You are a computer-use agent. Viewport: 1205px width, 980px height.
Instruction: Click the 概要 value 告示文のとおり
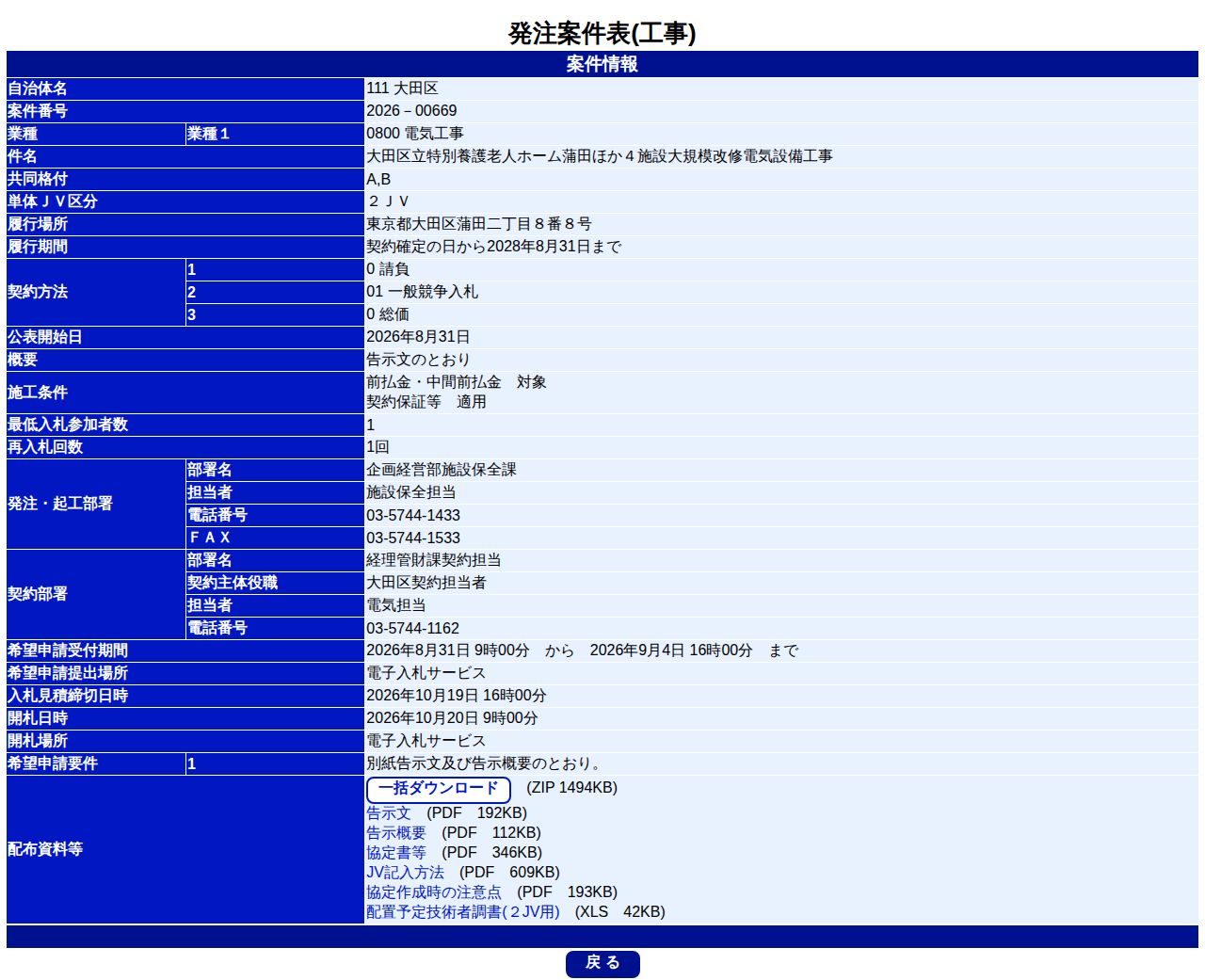[419, 360]
